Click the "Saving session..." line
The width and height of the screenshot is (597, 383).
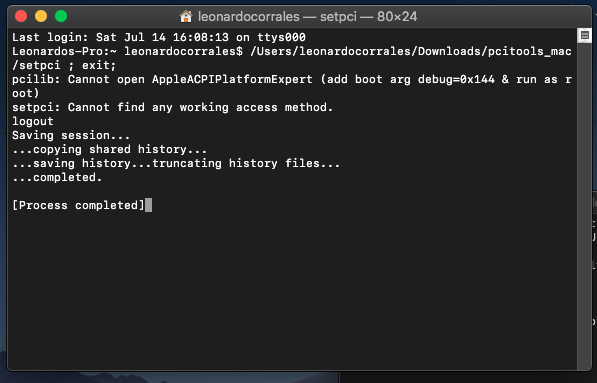coord(71,136)
